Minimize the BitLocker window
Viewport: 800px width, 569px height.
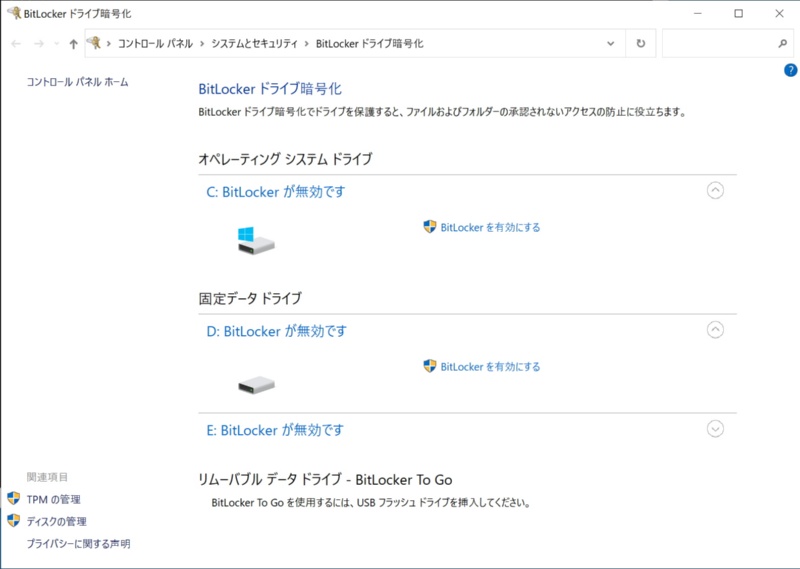click(698, 14)
